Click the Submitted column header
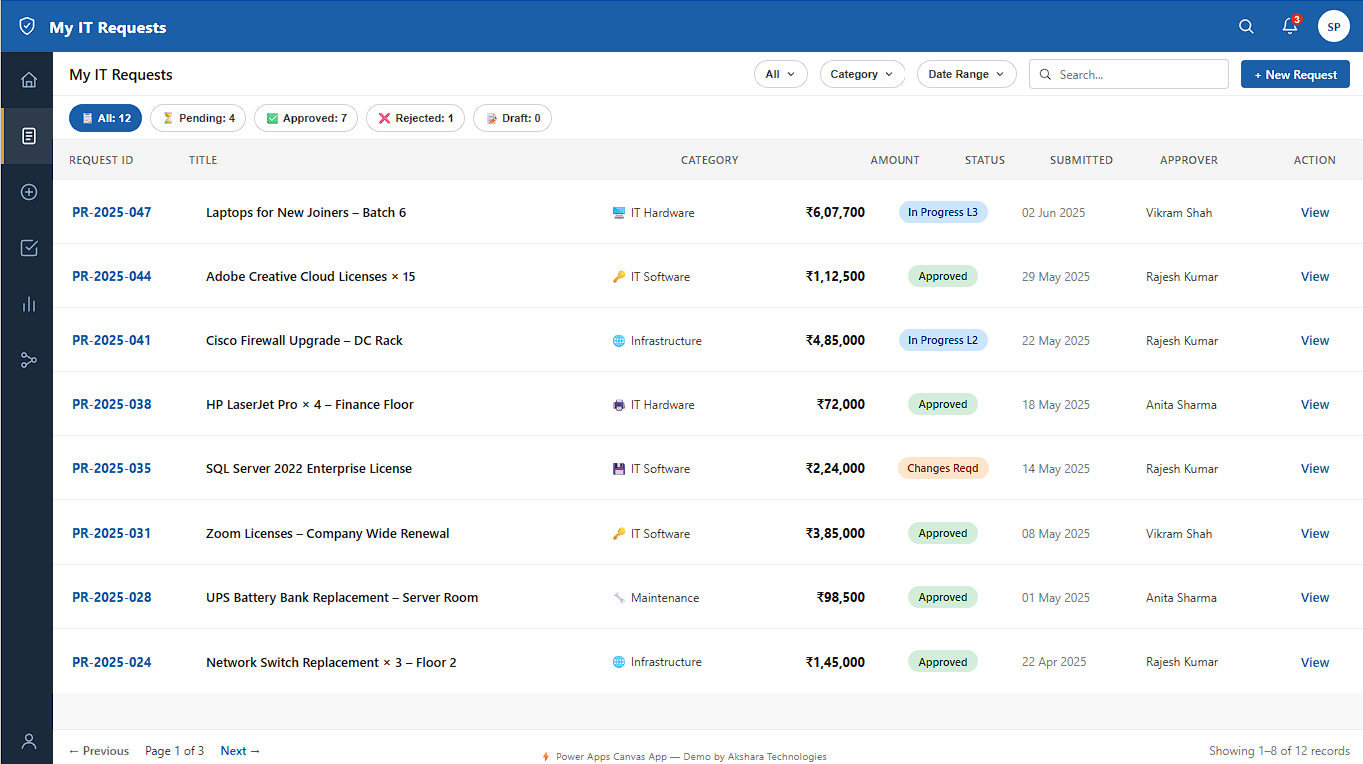 [x=1081, y=160]
